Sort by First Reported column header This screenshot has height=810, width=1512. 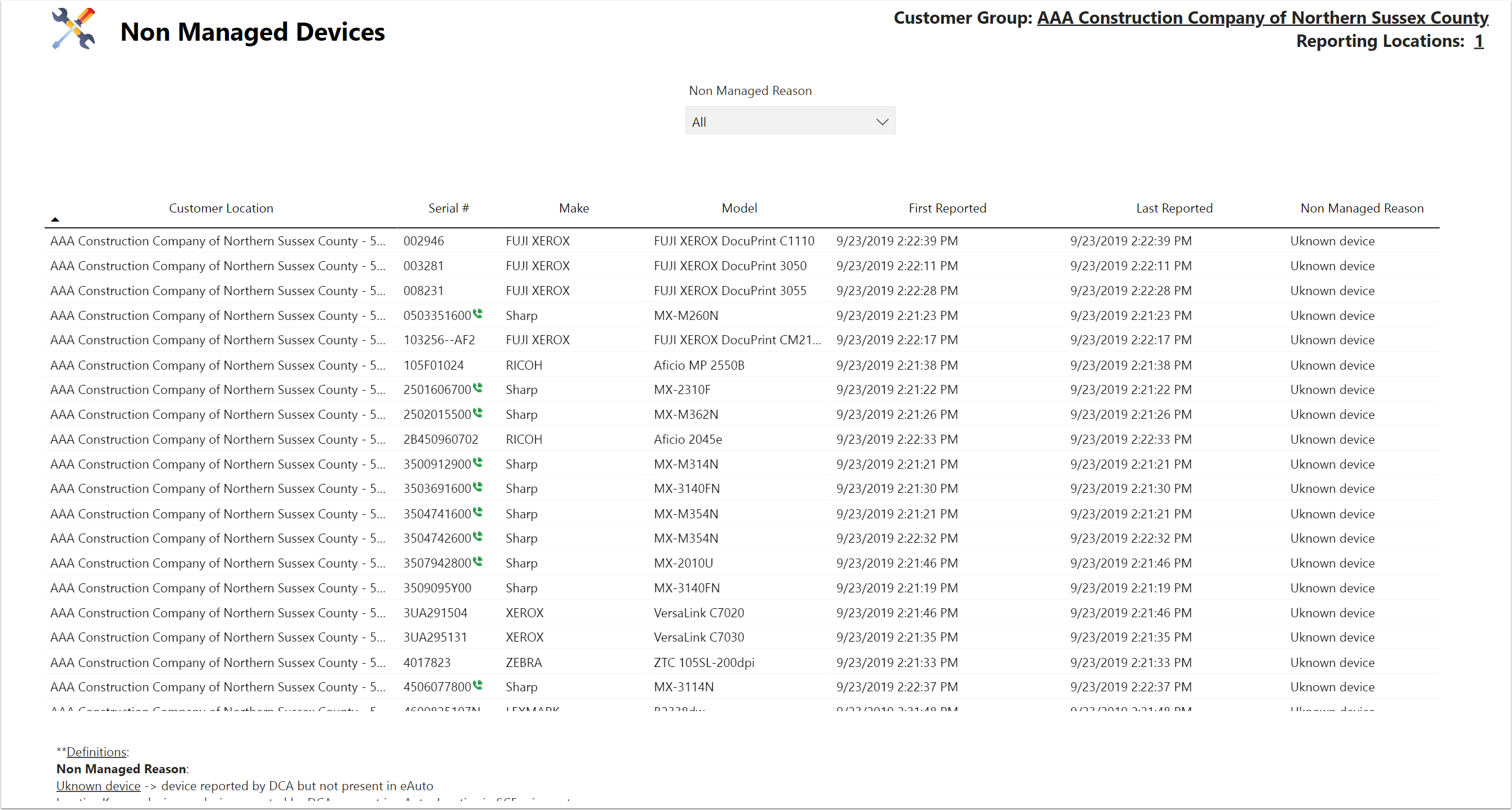coord(947,209)
